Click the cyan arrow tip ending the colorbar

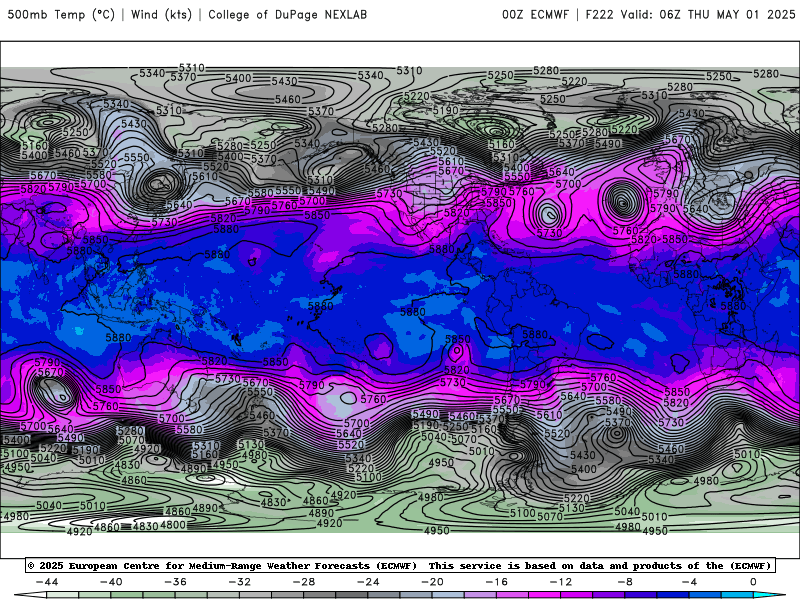769,595
